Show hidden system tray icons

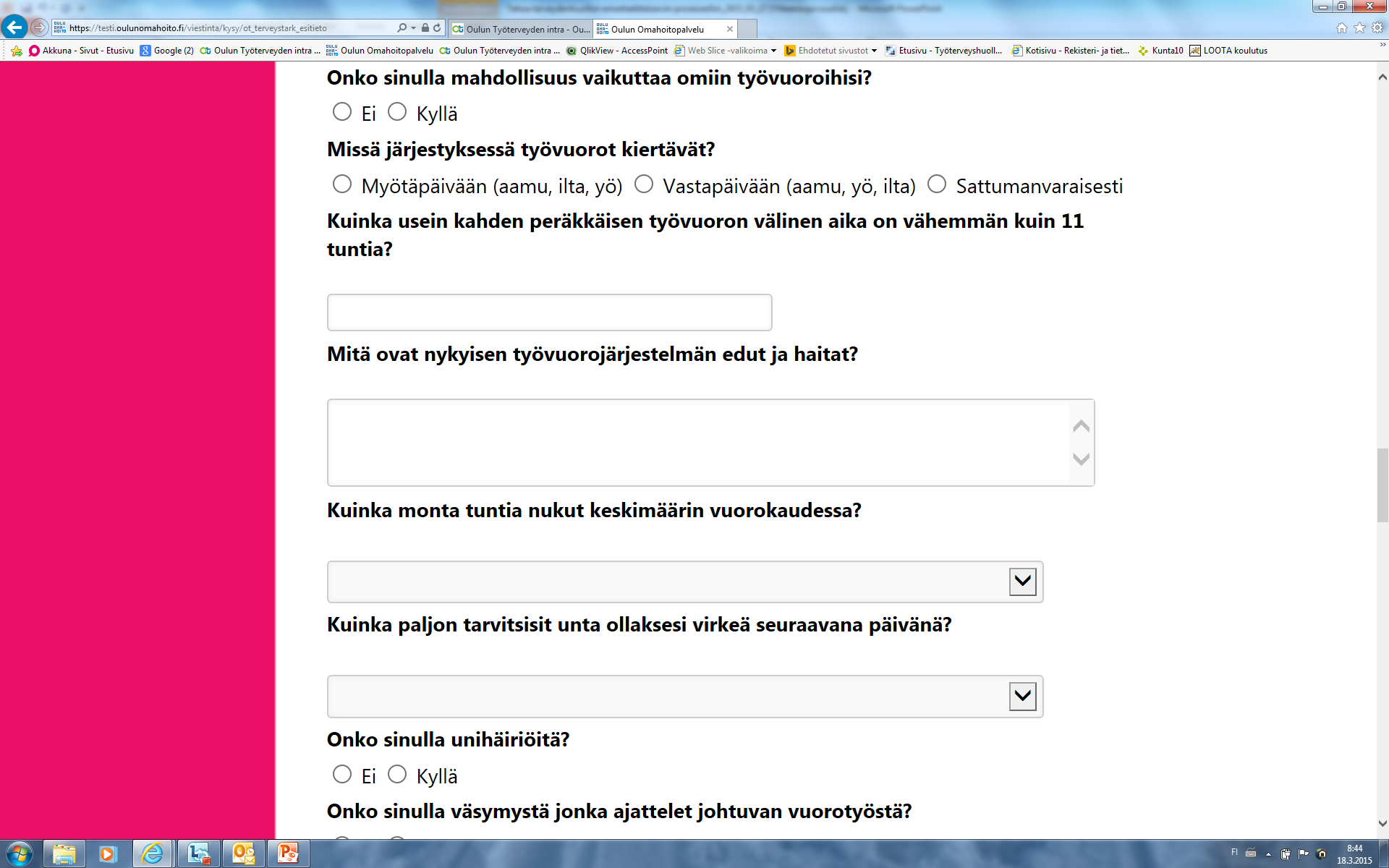(x=1268, y=854)
